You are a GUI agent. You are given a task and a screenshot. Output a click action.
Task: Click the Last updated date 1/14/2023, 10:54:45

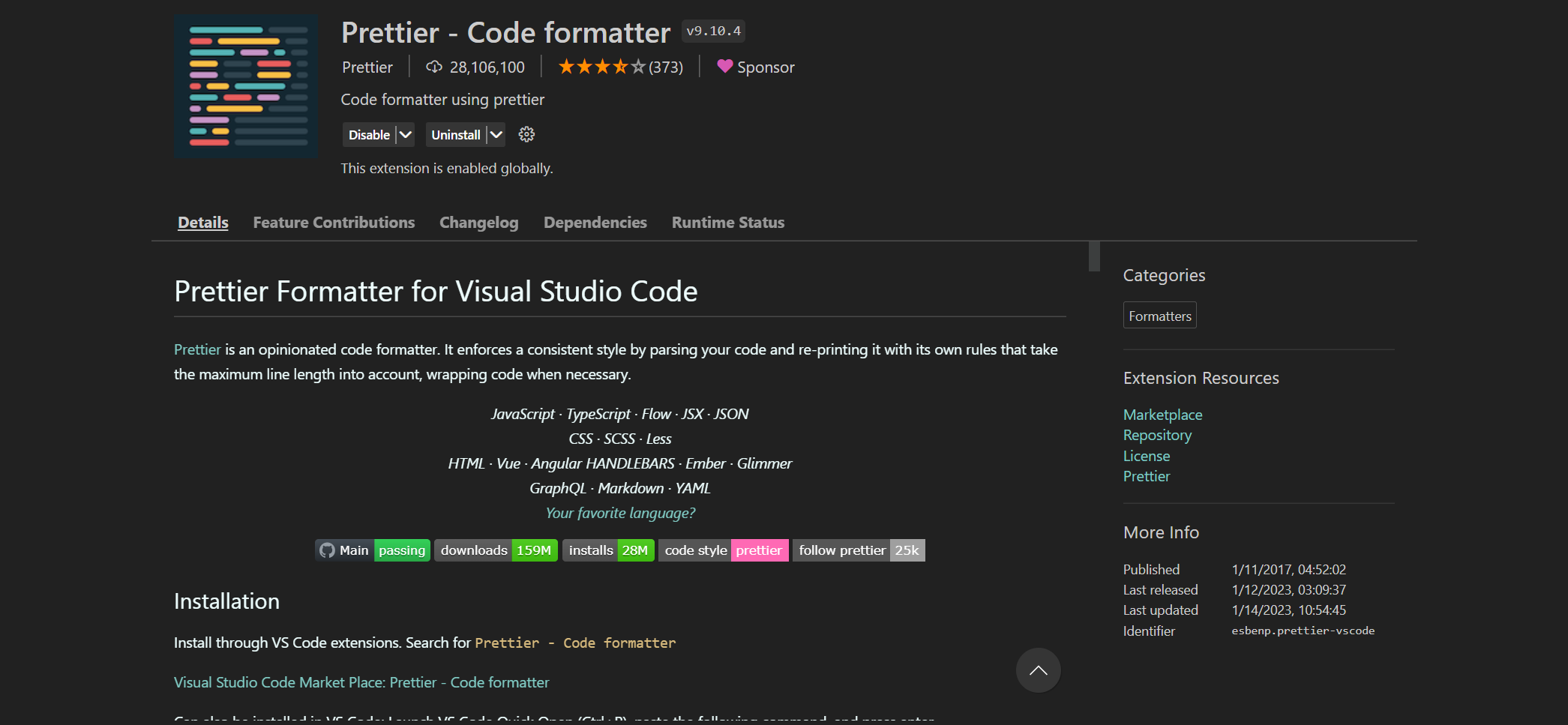(1289, 610)
